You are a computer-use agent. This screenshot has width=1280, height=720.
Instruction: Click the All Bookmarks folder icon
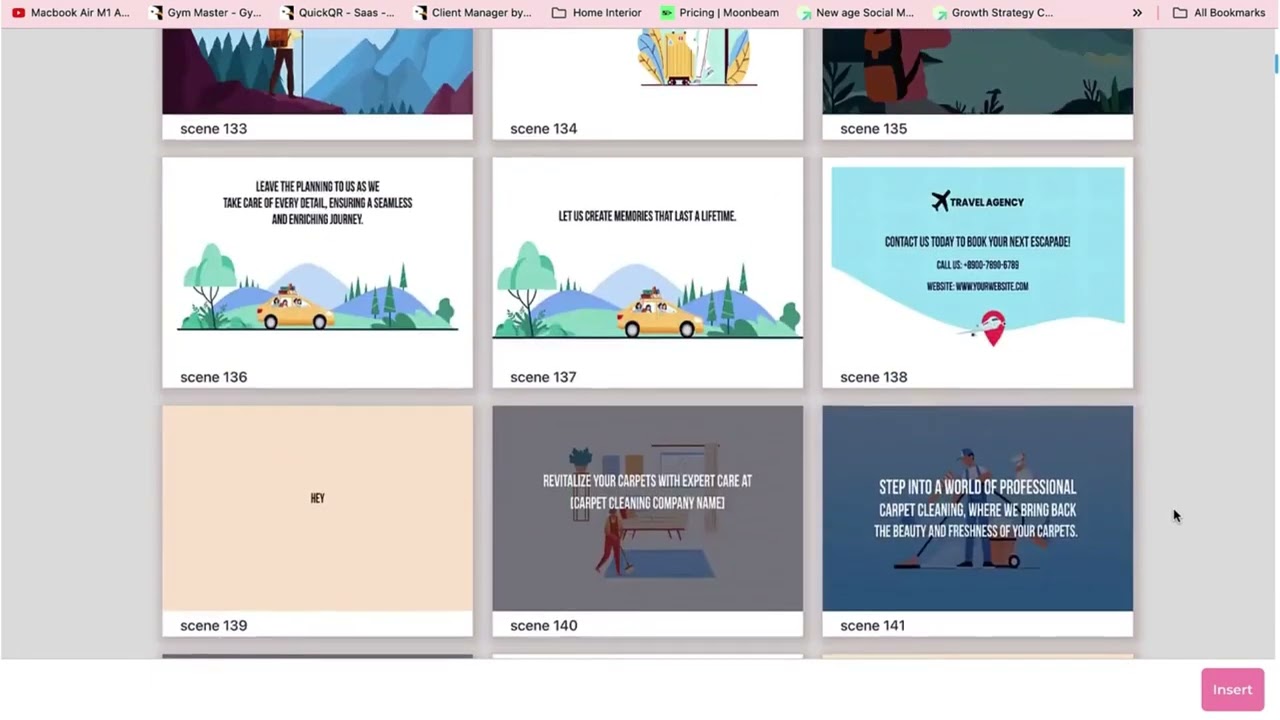(x=1180, y=13)
